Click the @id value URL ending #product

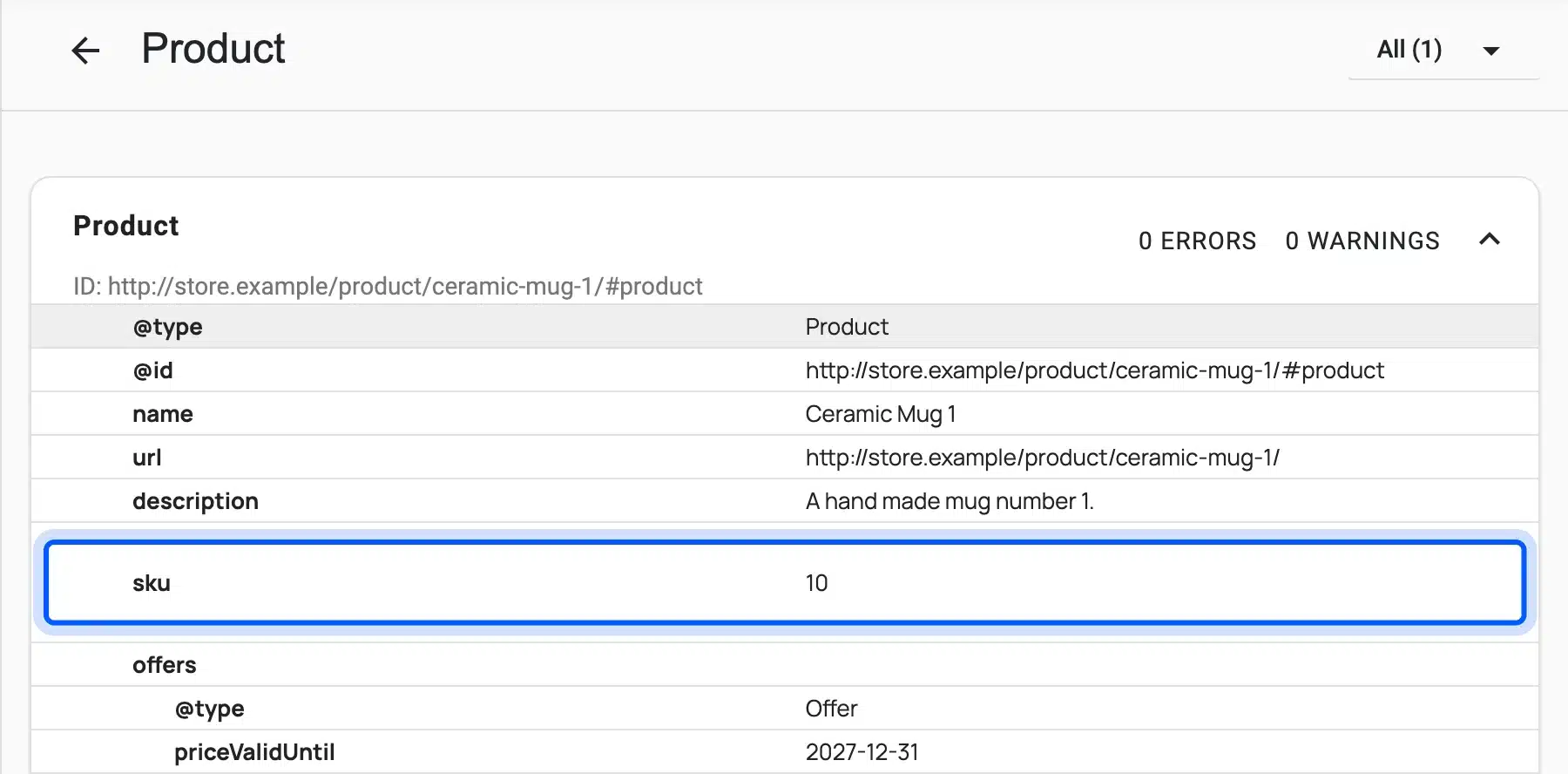(1094, 370)
